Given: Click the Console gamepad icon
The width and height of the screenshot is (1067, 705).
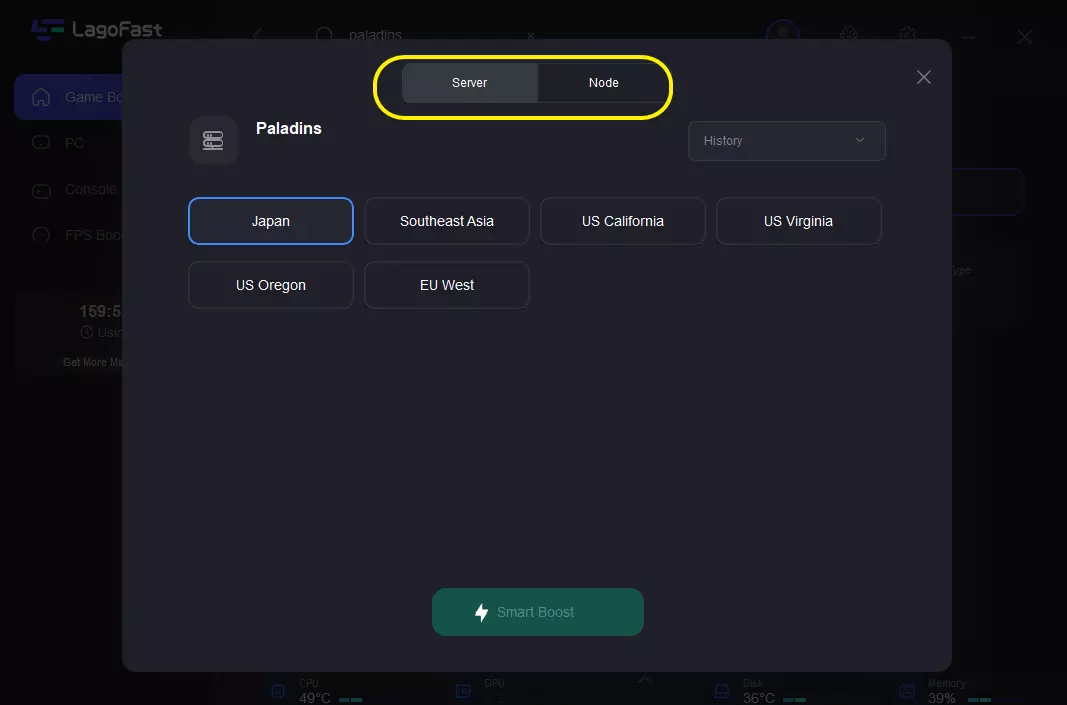Looking at the screenshot, I should coord(41,191).
